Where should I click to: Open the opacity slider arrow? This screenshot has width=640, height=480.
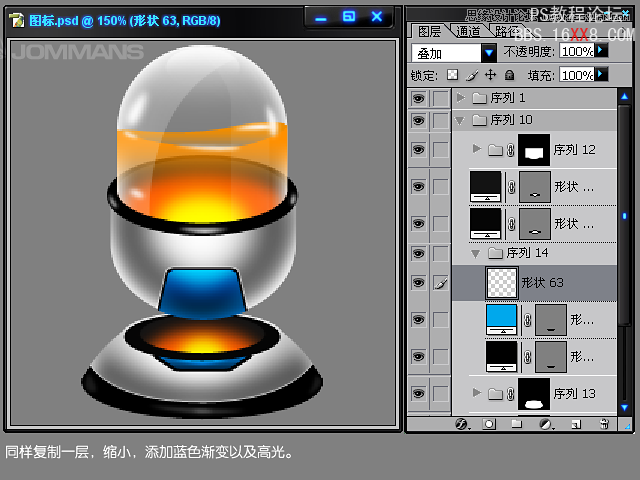tap(601, 50)
